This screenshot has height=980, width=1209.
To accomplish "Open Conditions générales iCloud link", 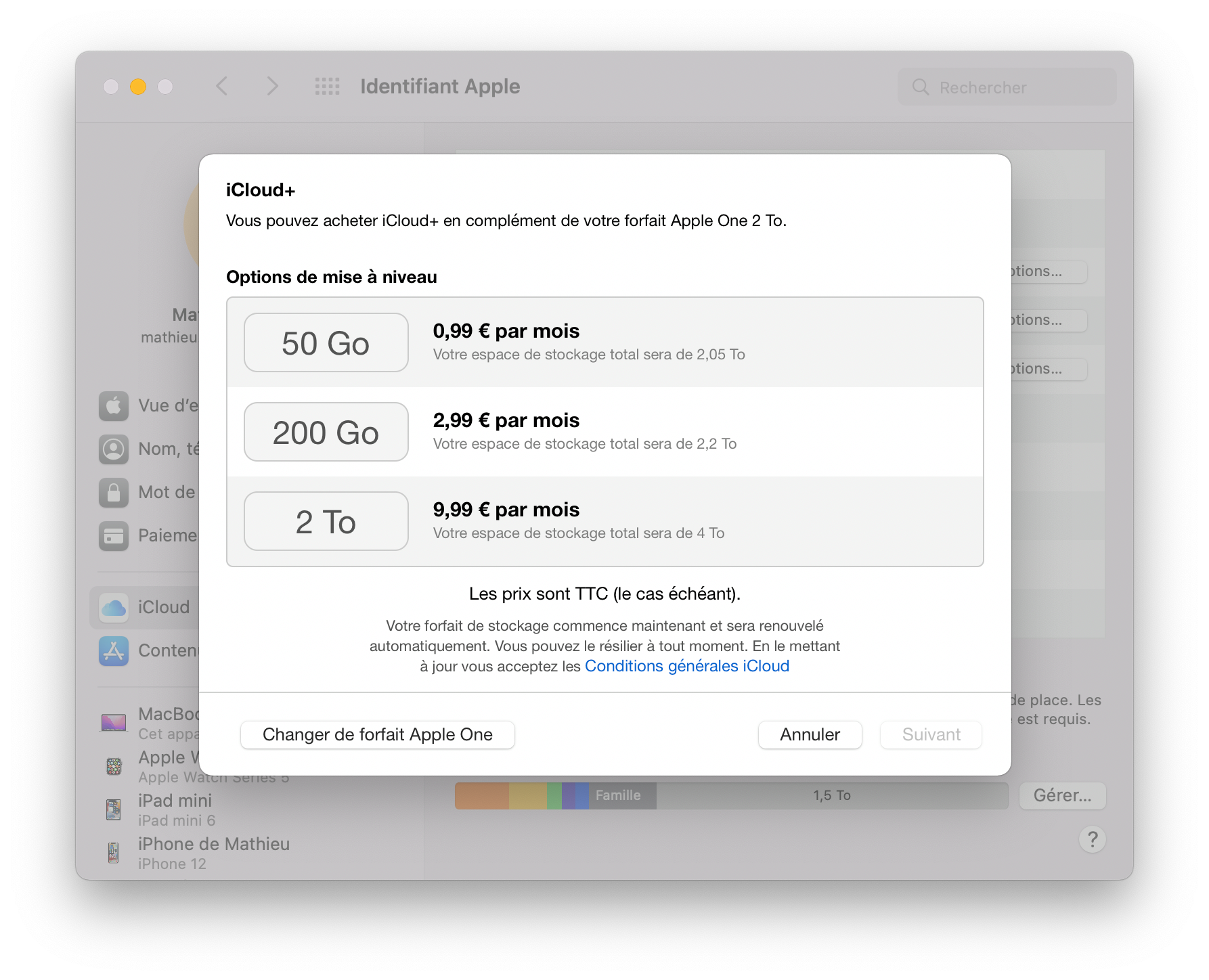I will pyautogui.click(x=686, y=666).
